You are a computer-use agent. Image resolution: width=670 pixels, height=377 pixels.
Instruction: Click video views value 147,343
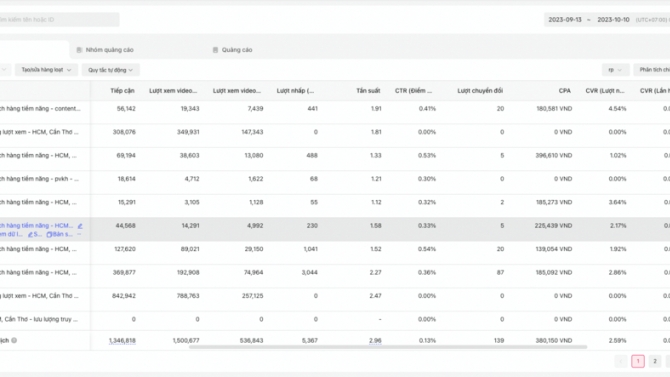point(252,132)
